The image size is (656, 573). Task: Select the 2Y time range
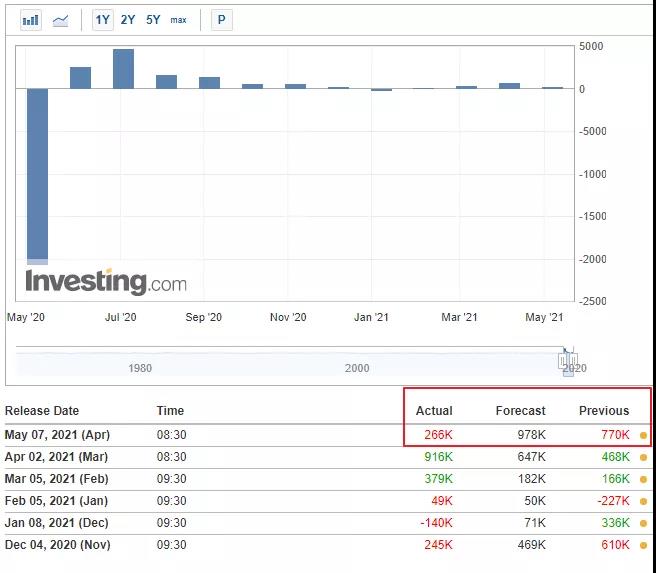pyautogui.click(x=128, y=20)
